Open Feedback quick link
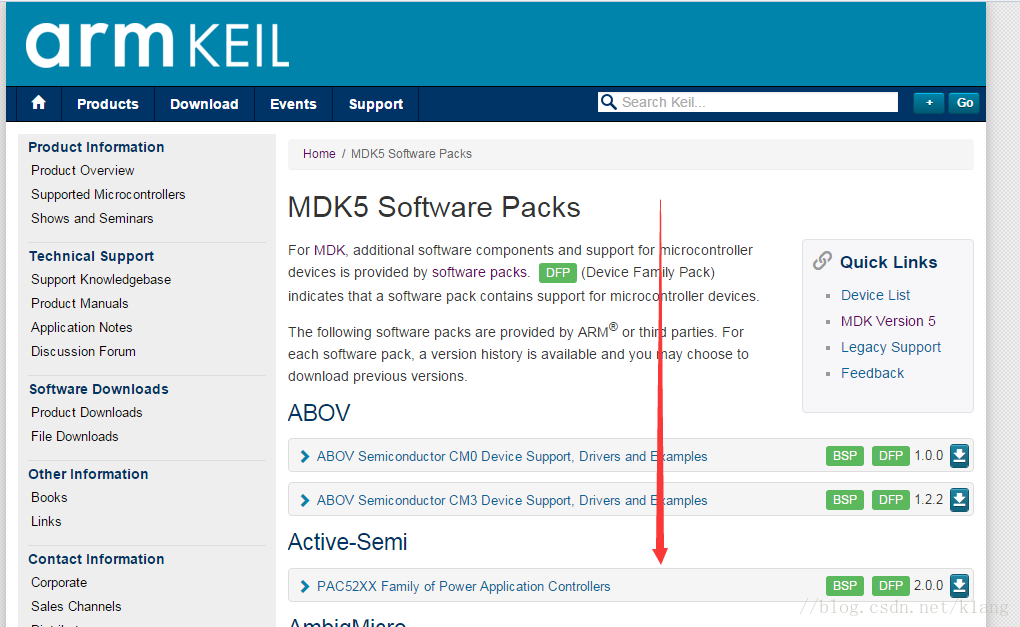 (x=872, y=373)
